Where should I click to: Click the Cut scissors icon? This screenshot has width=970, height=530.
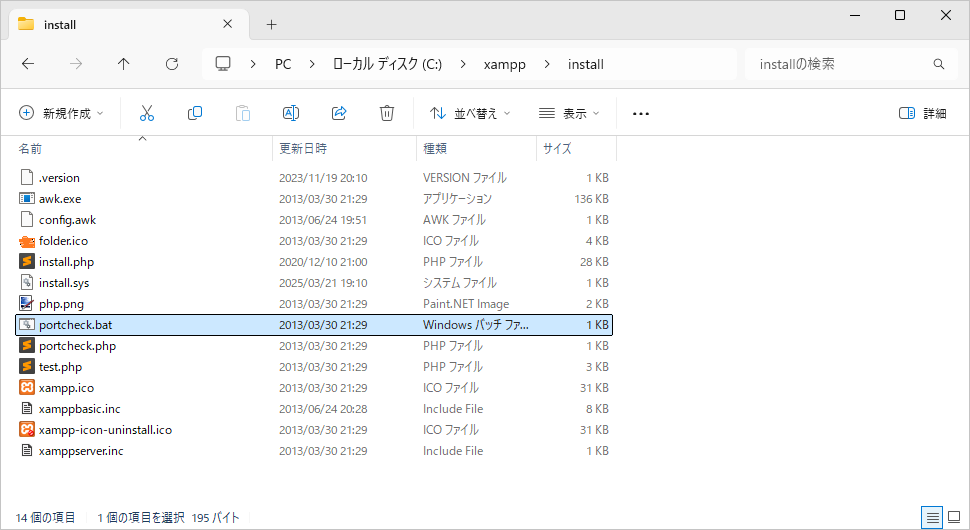point(147,113)
